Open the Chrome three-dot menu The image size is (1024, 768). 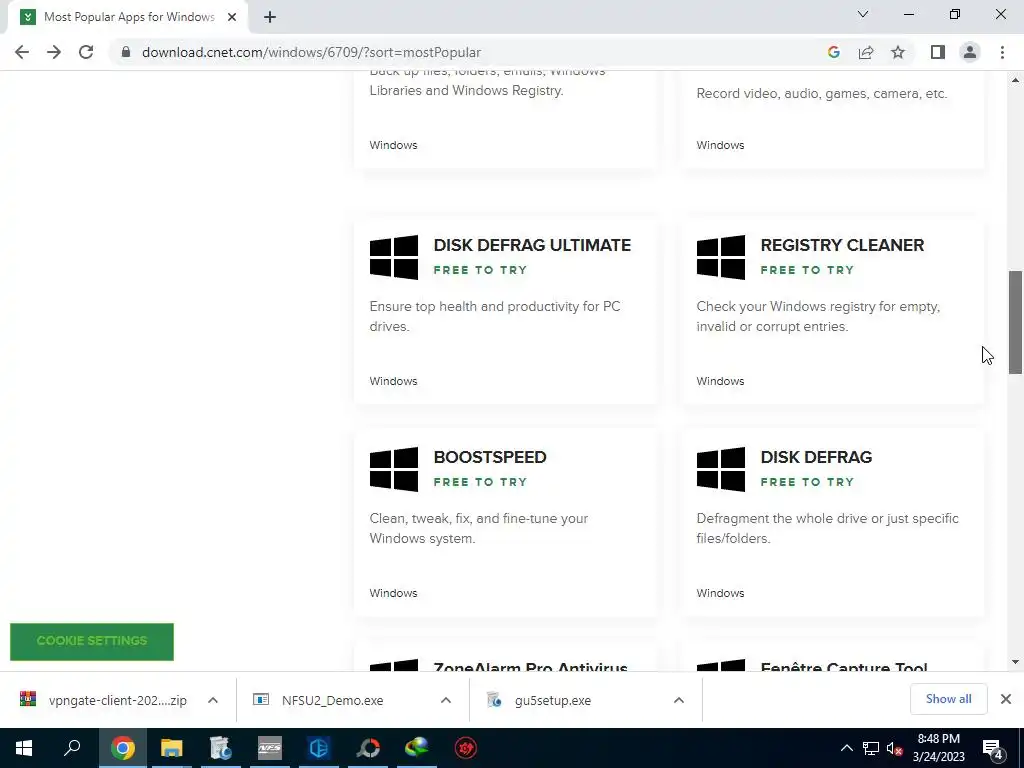point(1002,52)
